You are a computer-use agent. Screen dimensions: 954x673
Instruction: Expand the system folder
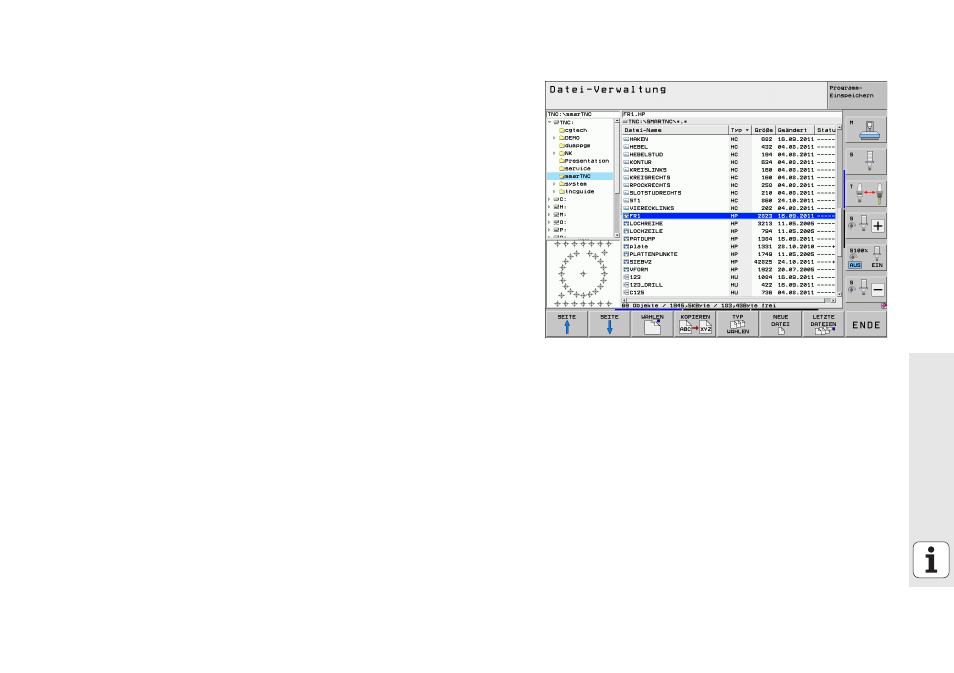point(554,184)
